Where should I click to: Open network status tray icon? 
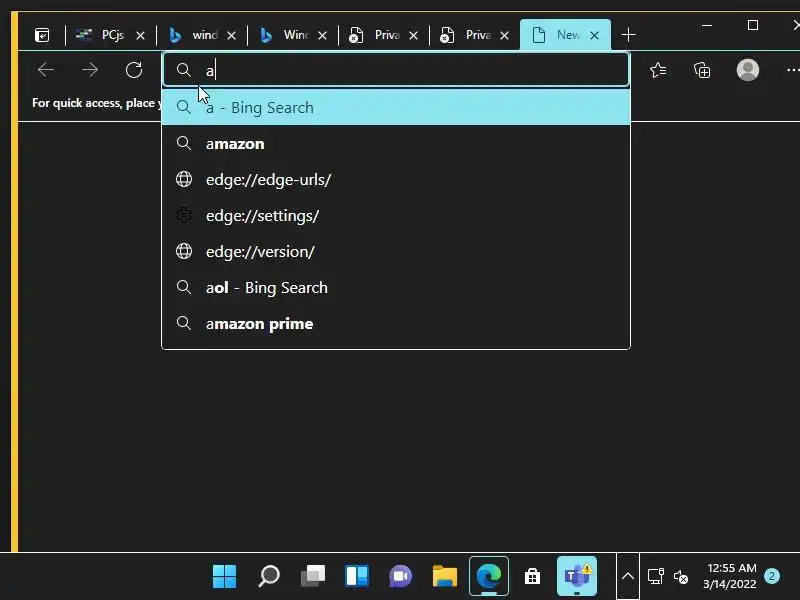click(656, 577)
